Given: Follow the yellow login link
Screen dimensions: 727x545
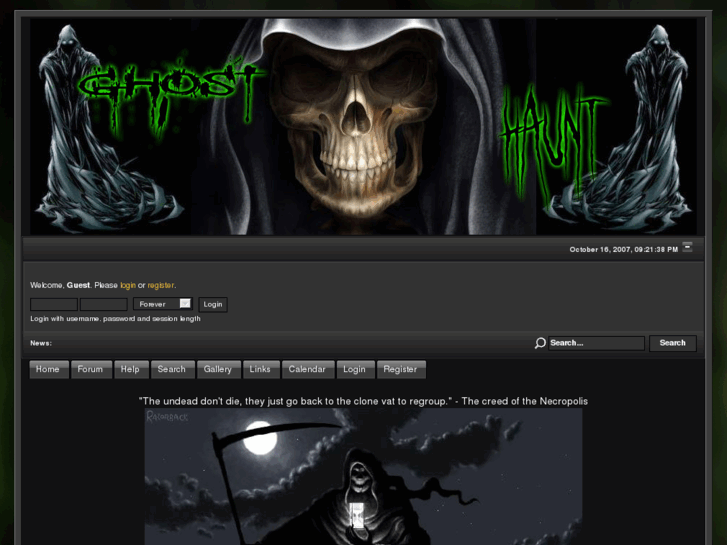Looking at the screenshot, I should click(128, 285).
